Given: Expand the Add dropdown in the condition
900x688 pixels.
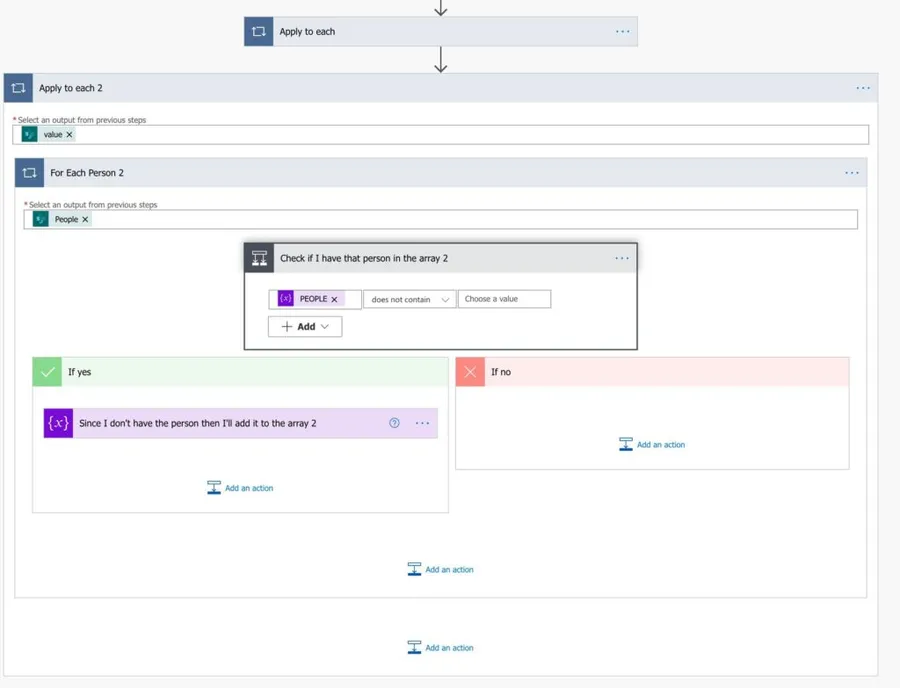Looking at the screenshot, I should pos(305,327).
